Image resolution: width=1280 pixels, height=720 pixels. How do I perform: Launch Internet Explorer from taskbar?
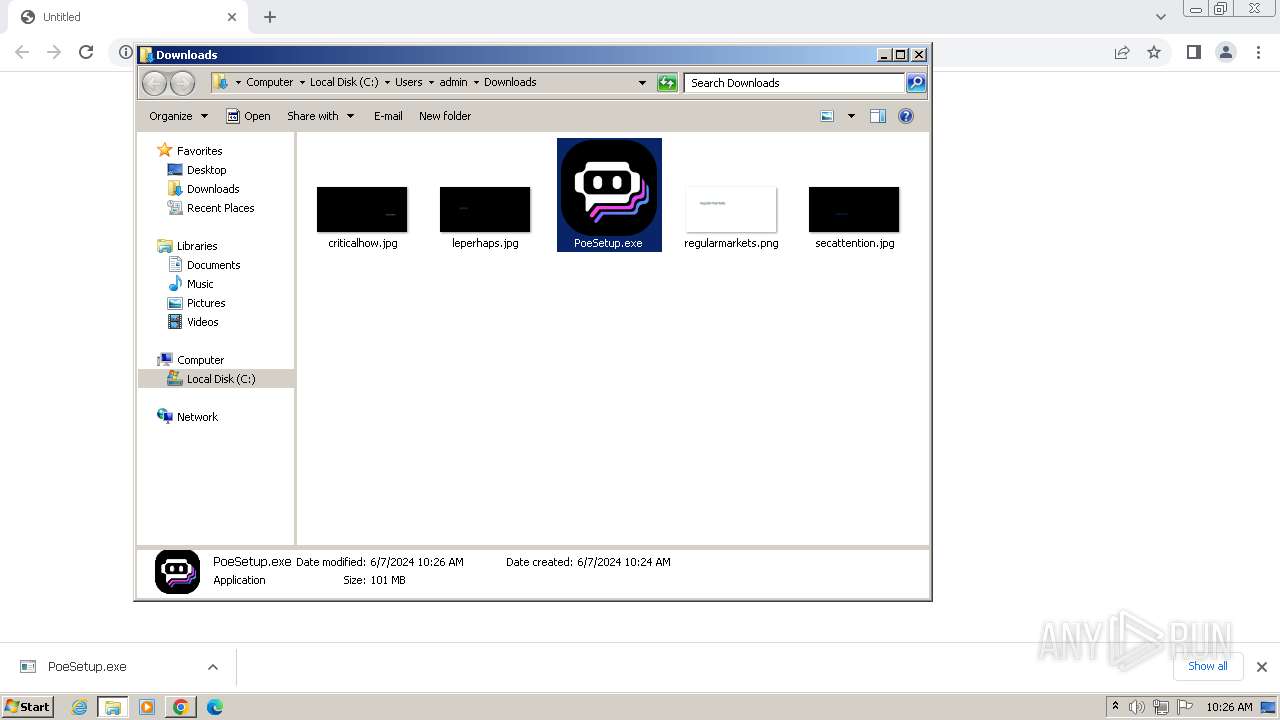pyautogui.click(x=79, y=707)
